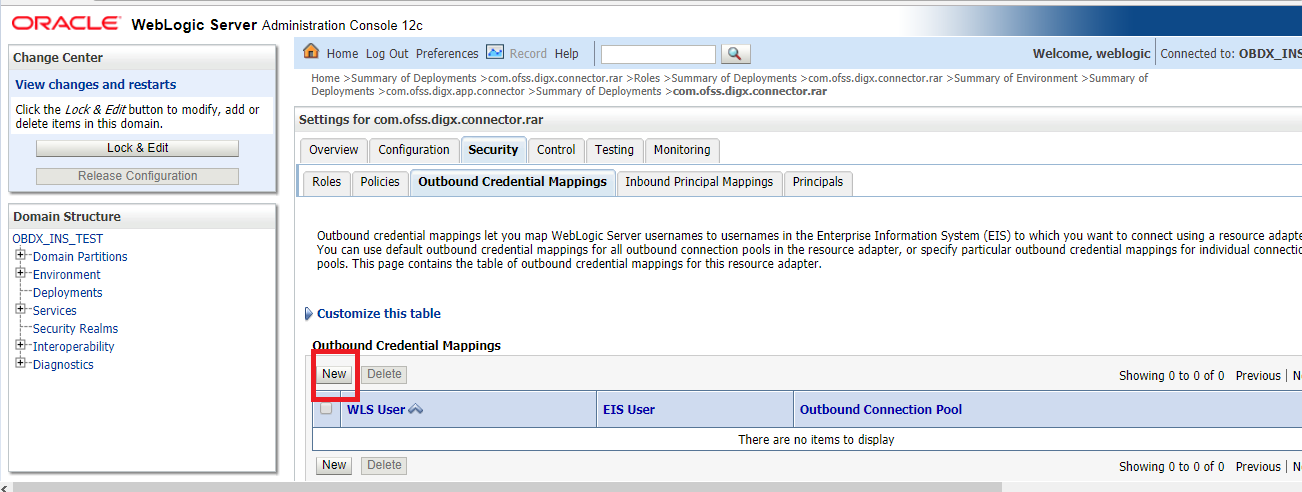
Task: Click the Record icon in toolbar
Action: 495,52
